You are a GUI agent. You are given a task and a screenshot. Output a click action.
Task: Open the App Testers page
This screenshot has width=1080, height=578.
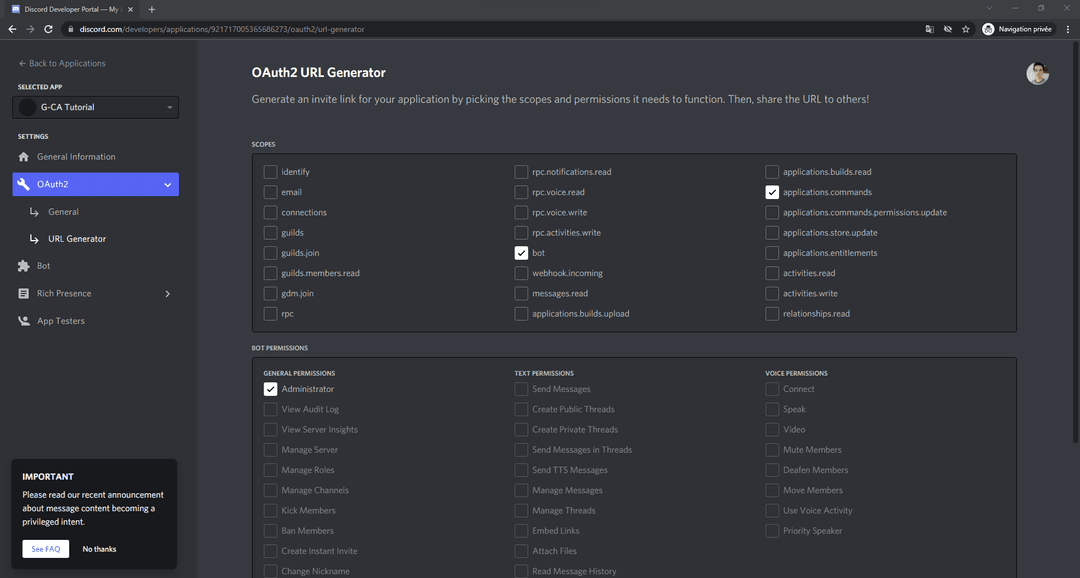tap(61, 321)
